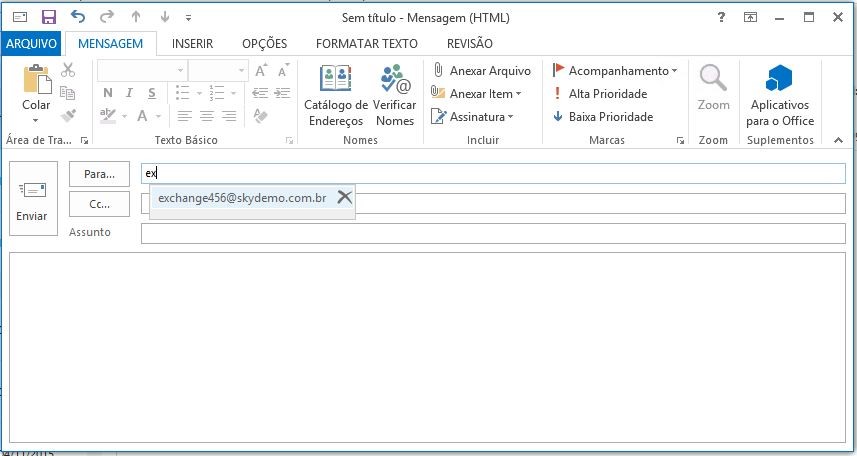857x456 pixels.
Task: Click in the Assunto subject field
Action: (x=492, y=233)
